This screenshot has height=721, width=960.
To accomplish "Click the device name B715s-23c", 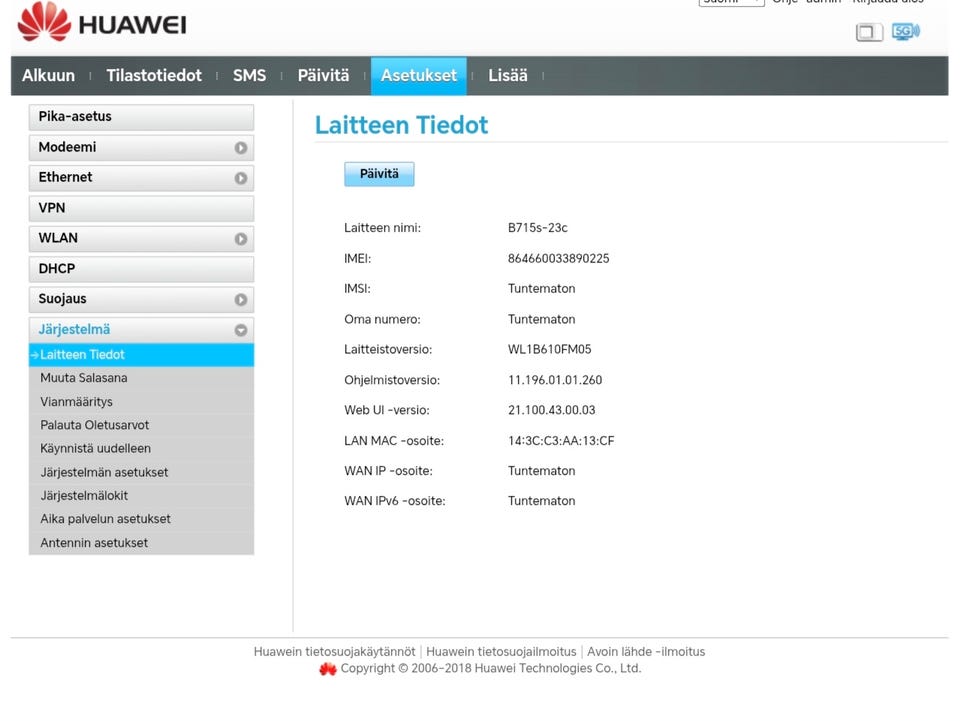I will coord(538,228).
